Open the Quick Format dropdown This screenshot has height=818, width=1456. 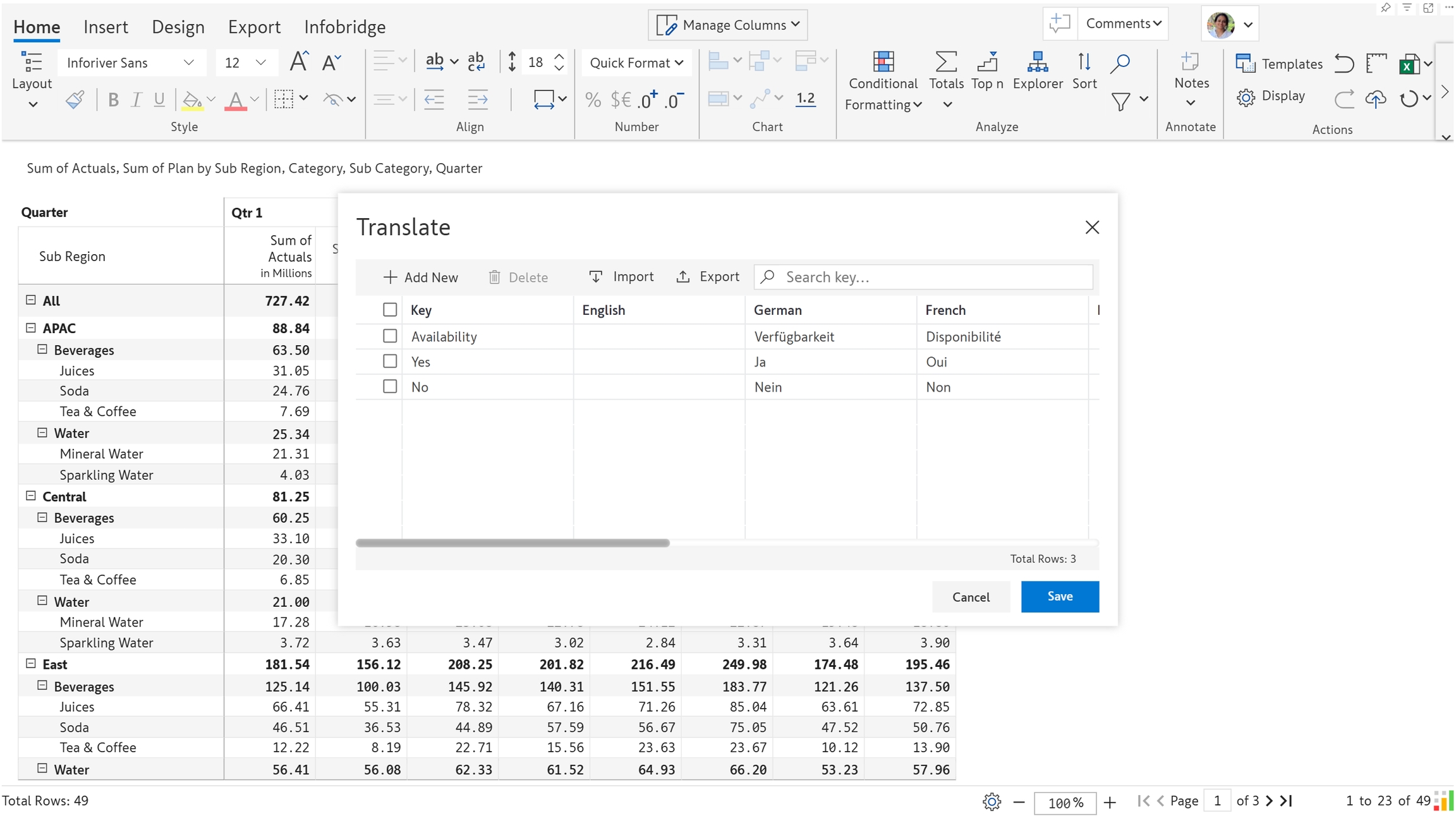click(x=636, y=63)
